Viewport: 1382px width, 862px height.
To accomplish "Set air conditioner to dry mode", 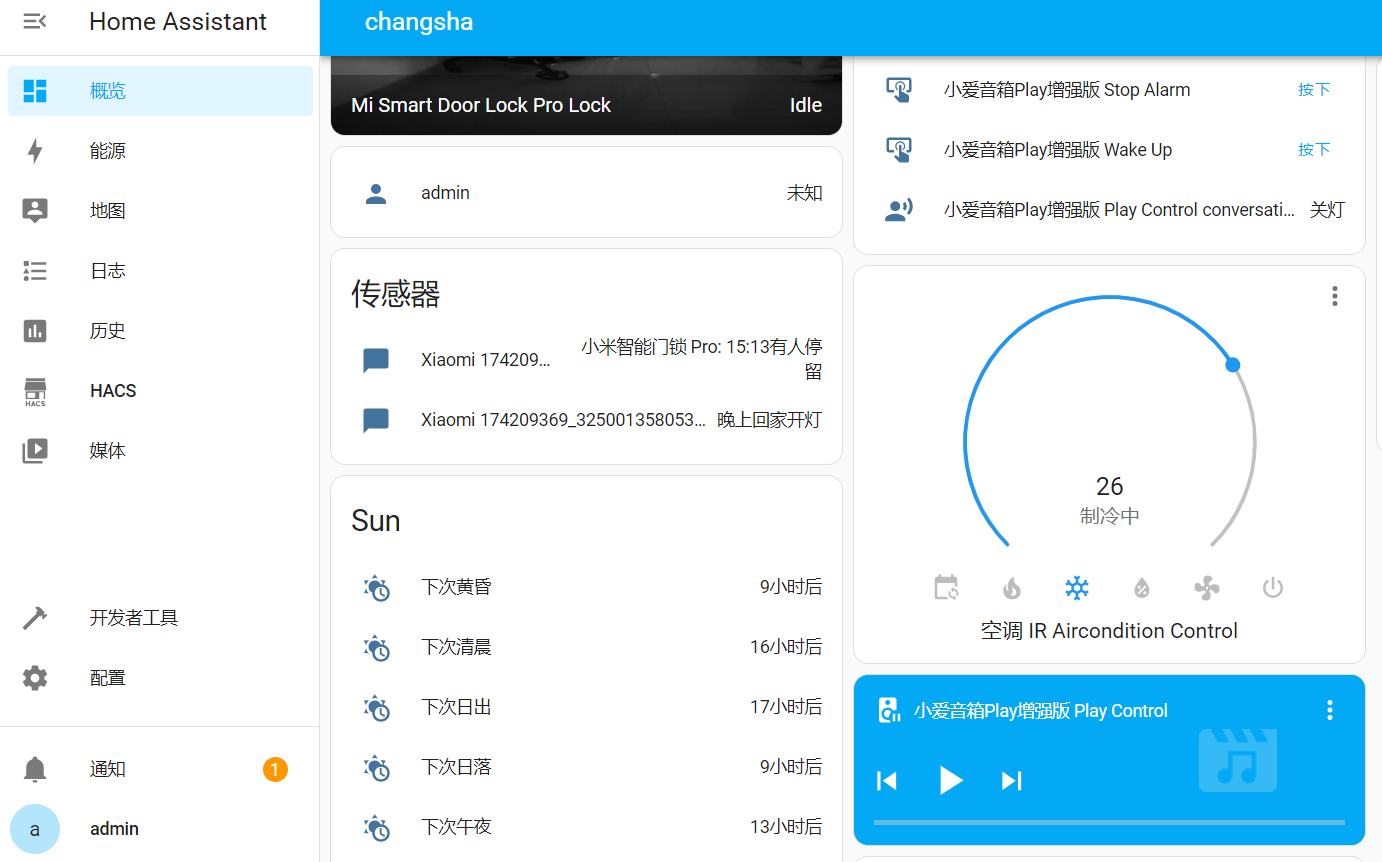I will 1142,587.
